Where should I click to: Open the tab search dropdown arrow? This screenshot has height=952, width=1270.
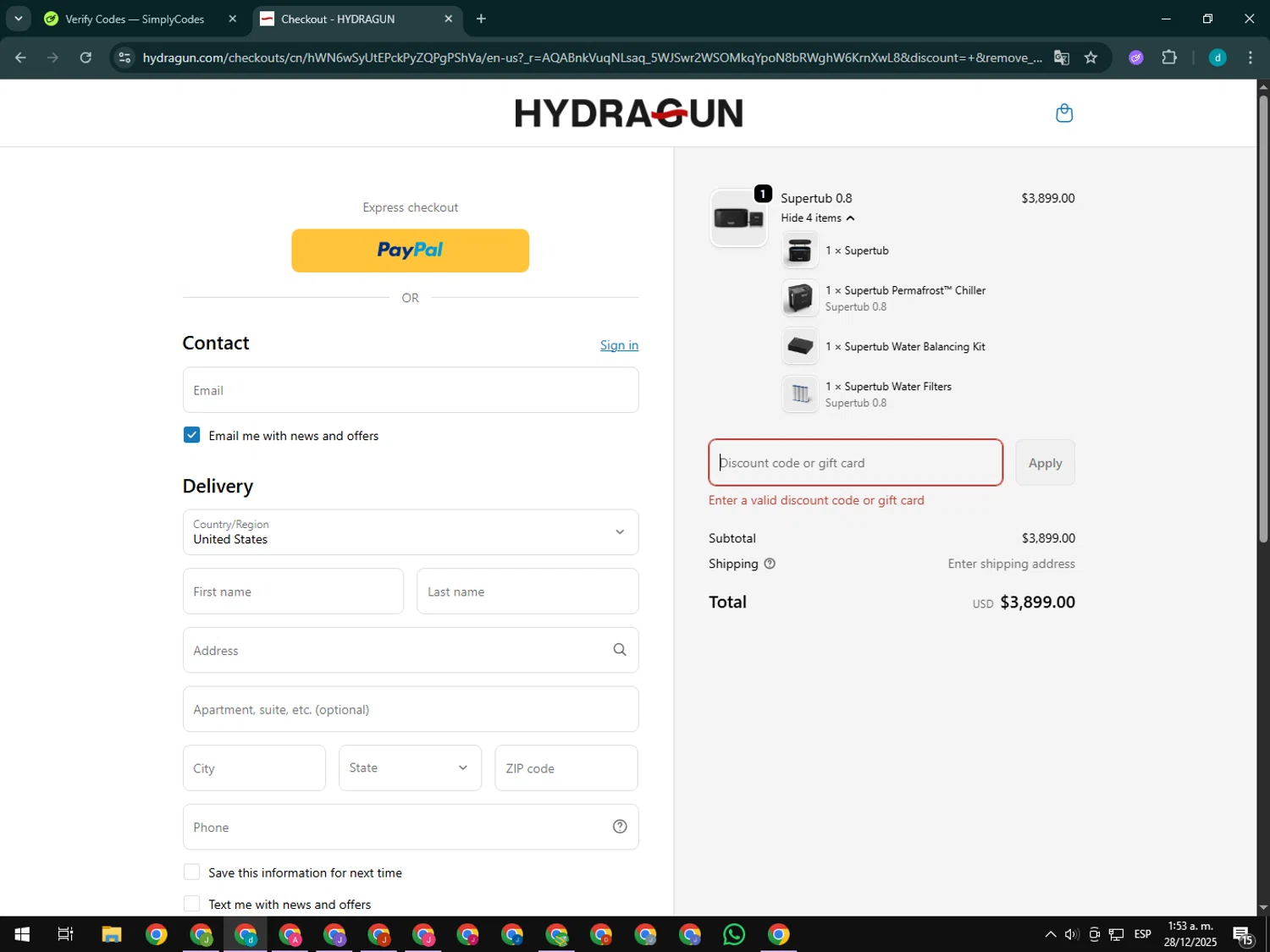(18, 19)
